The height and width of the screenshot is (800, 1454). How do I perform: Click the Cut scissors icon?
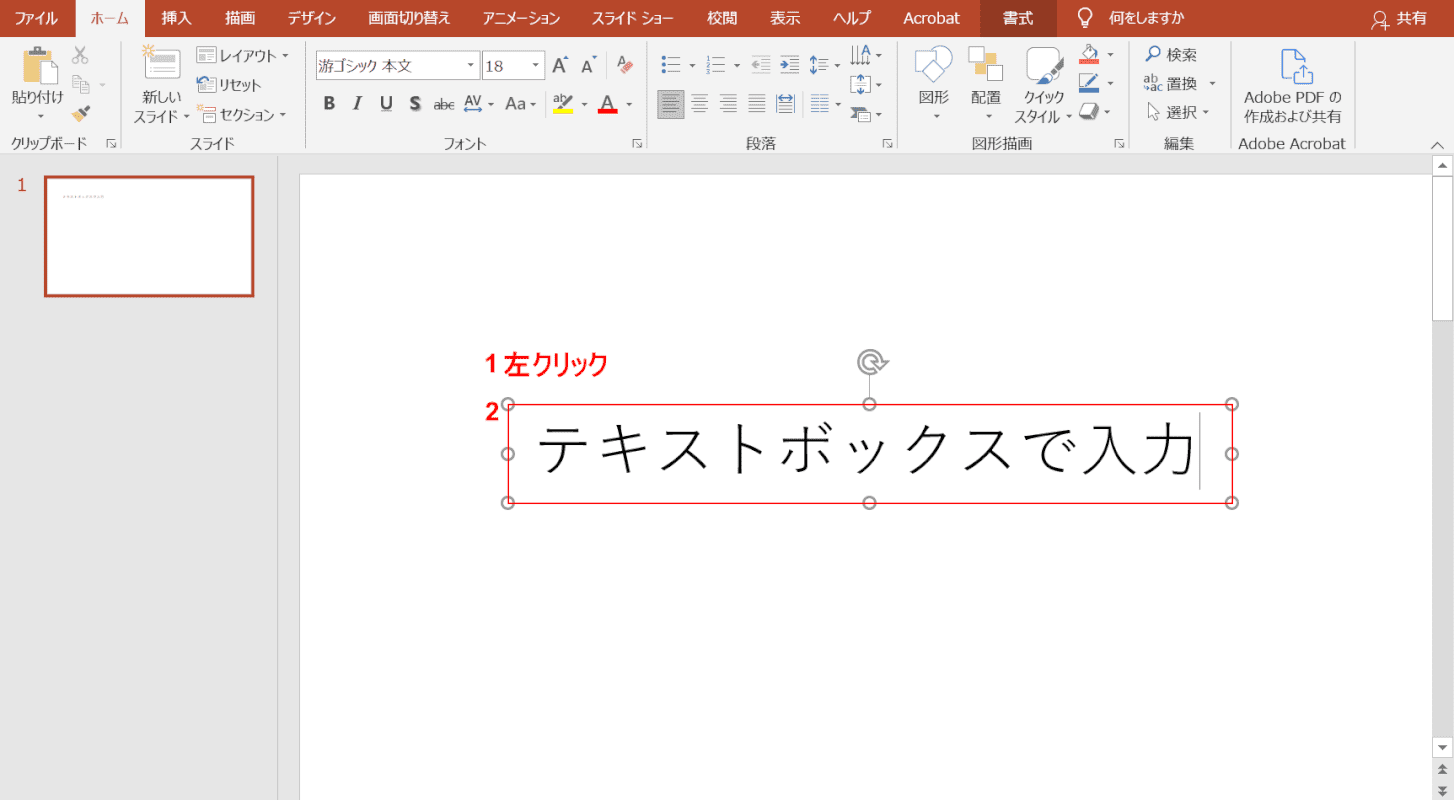[x=81, y=55]
